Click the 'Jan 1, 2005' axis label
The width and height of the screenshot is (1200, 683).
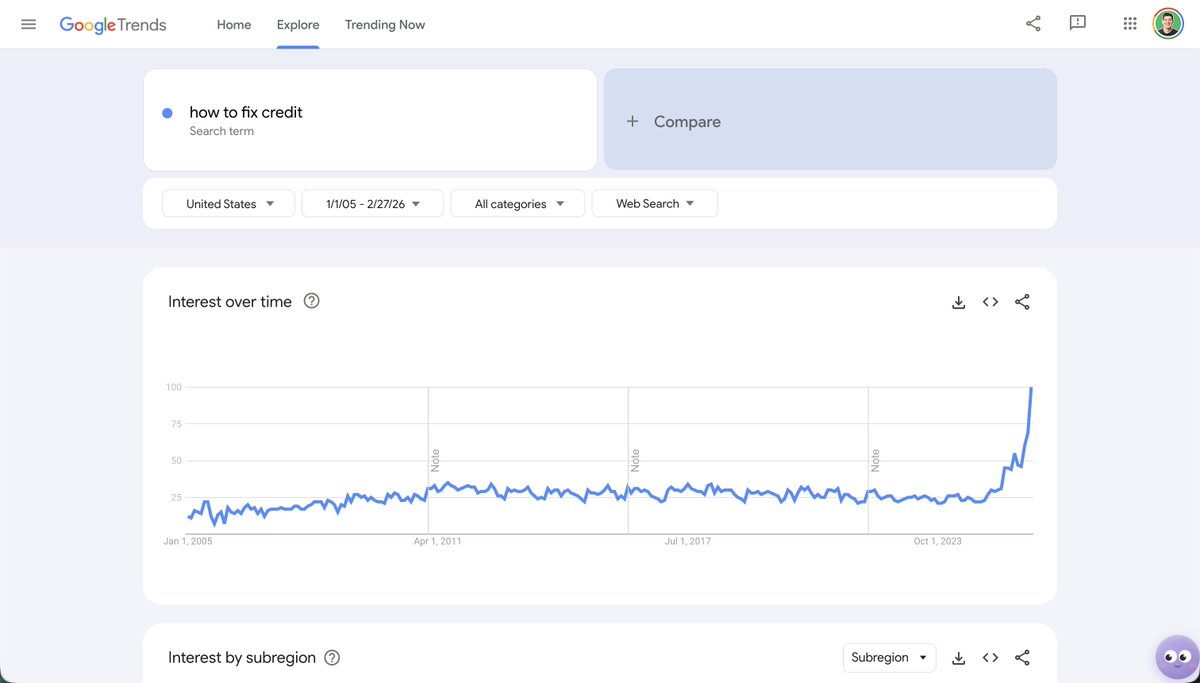pos(188,541)
